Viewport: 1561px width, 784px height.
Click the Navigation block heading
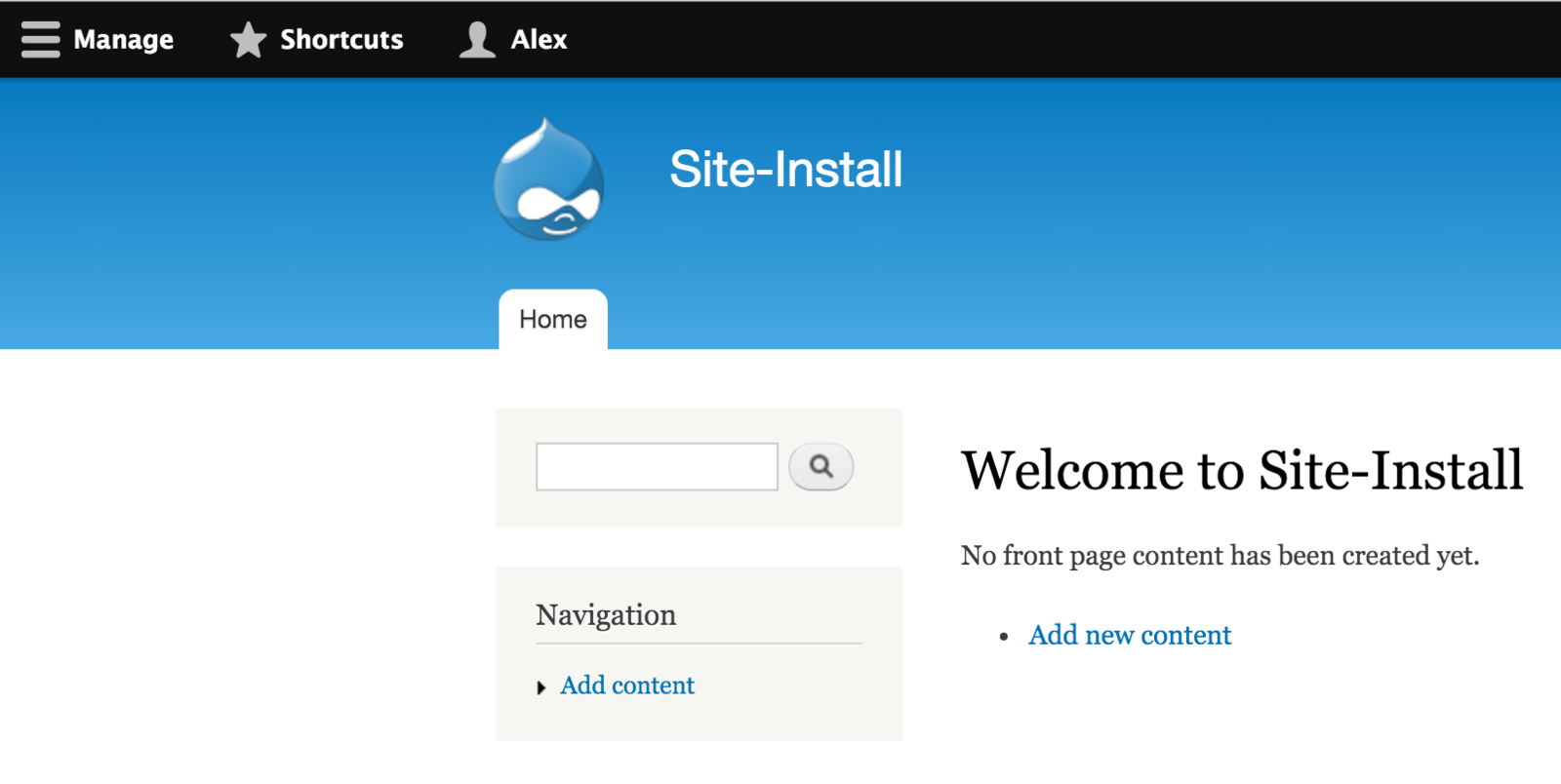(x=606, y=615)
